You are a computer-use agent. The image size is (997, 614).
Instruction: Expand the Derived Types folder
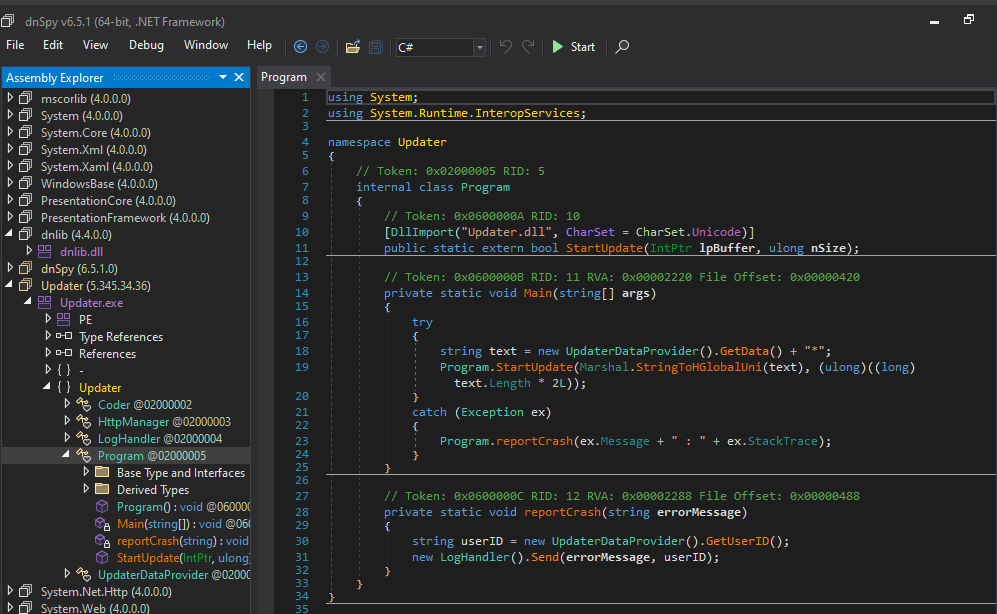87,490
